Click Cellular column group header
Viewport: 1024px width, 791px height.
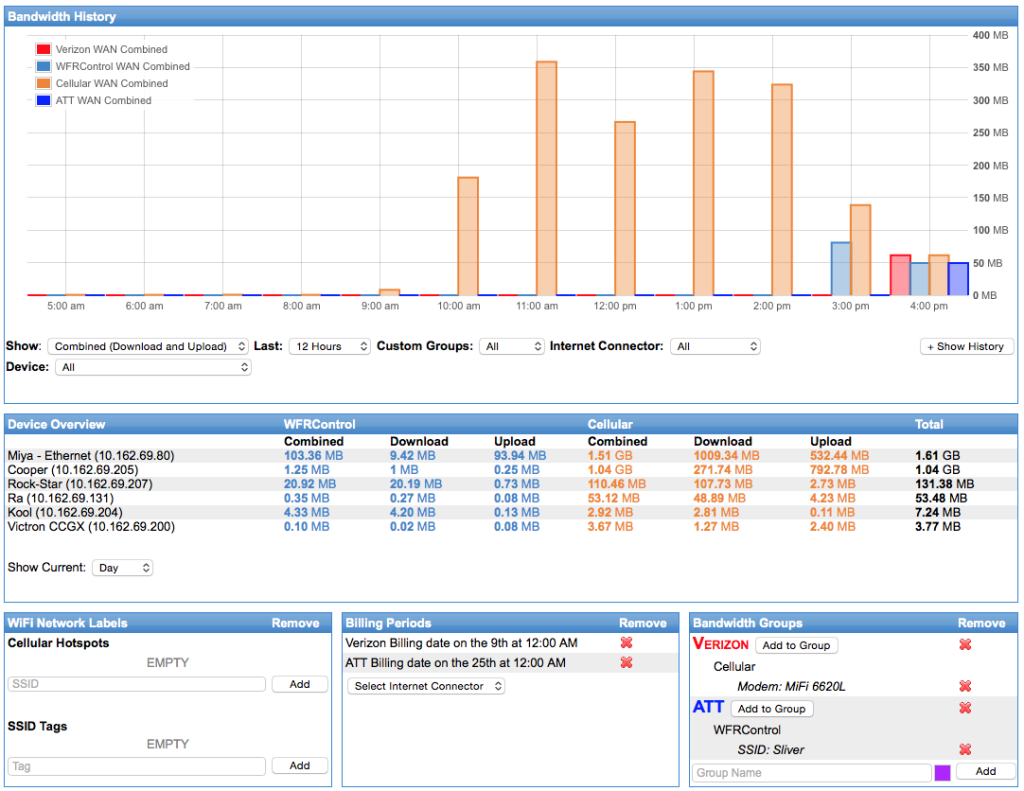coord(610,425)
